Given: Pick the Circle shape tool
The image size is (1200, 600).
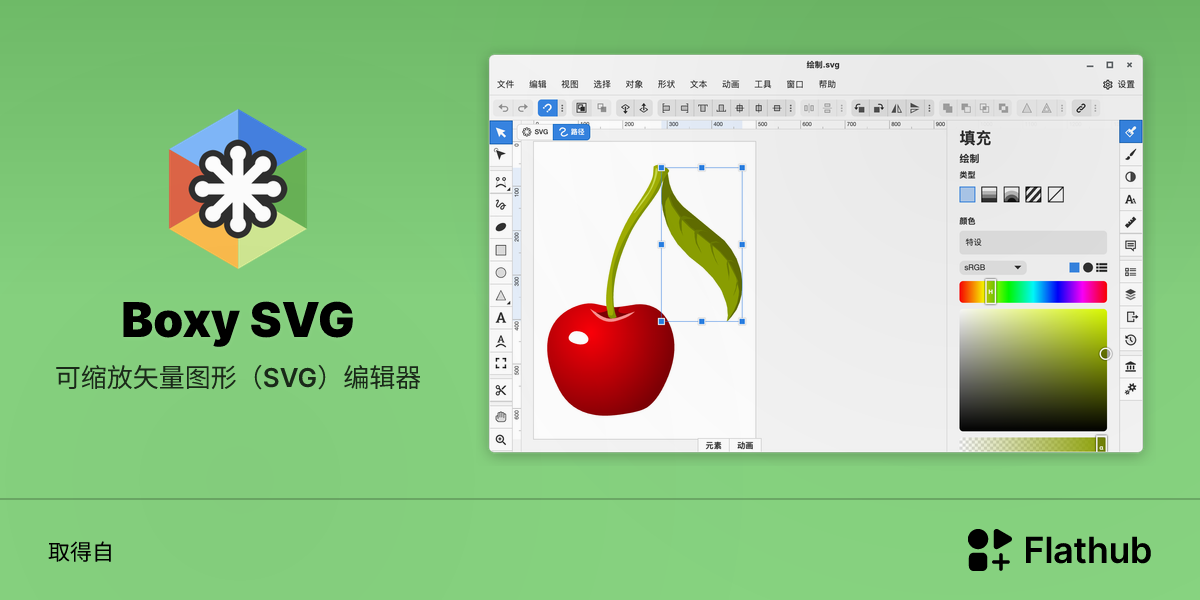Looking at the screenshot, I should (x=501, y=272).
